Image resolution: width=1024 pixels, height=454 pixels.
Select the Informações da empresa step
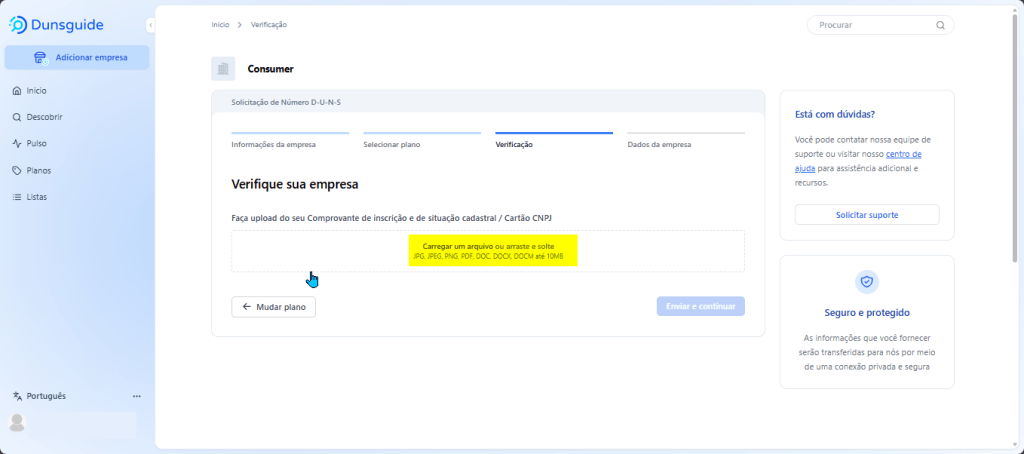pos(273,144)
